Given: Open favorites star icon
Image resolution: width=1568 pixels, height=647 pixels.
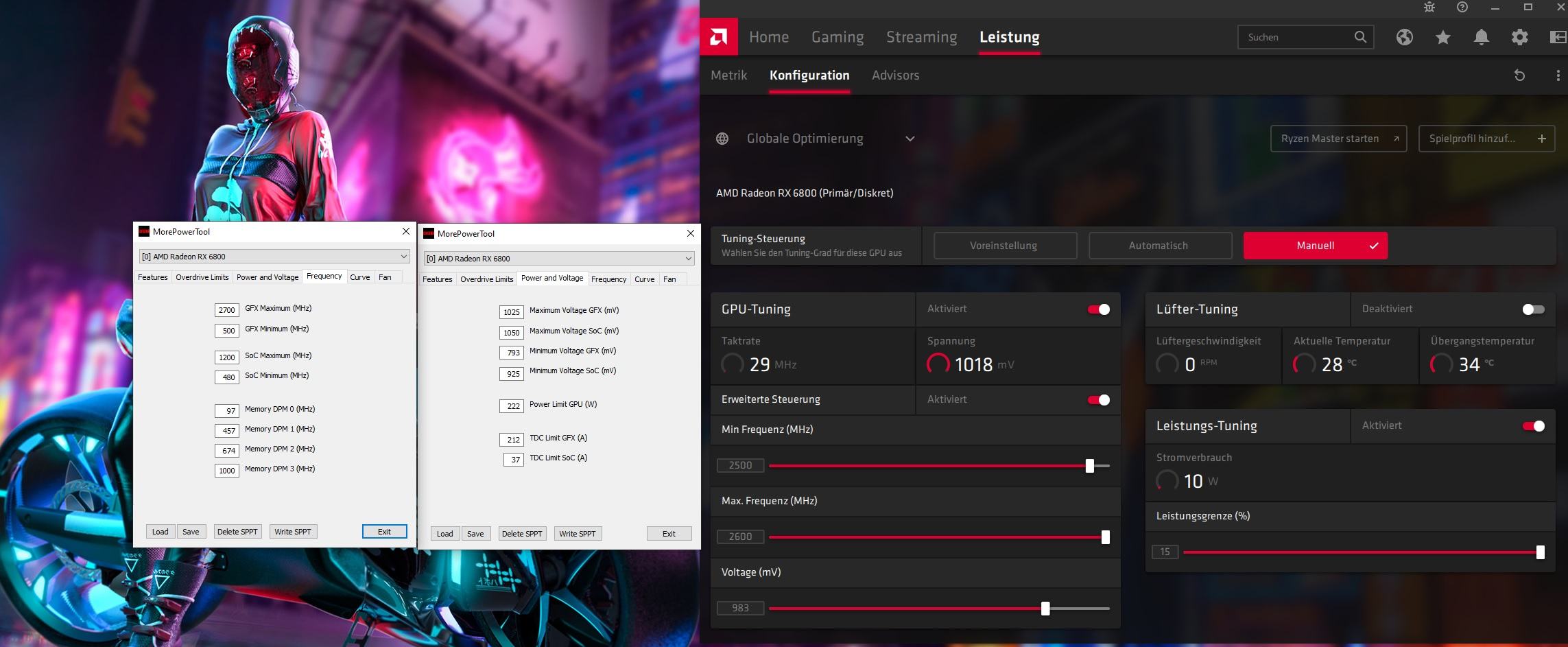Looking at the screenshot, I should [1443, 37].
